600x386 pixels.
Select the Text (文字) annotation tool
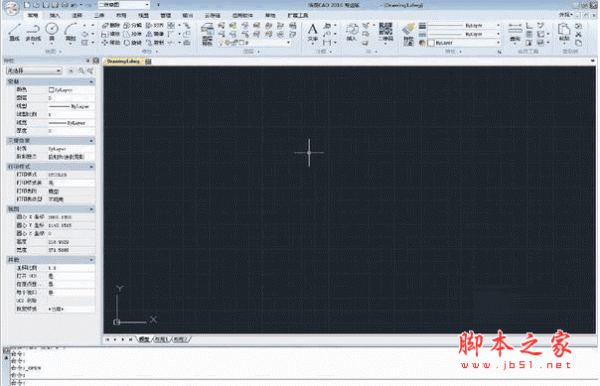[313, 32]
